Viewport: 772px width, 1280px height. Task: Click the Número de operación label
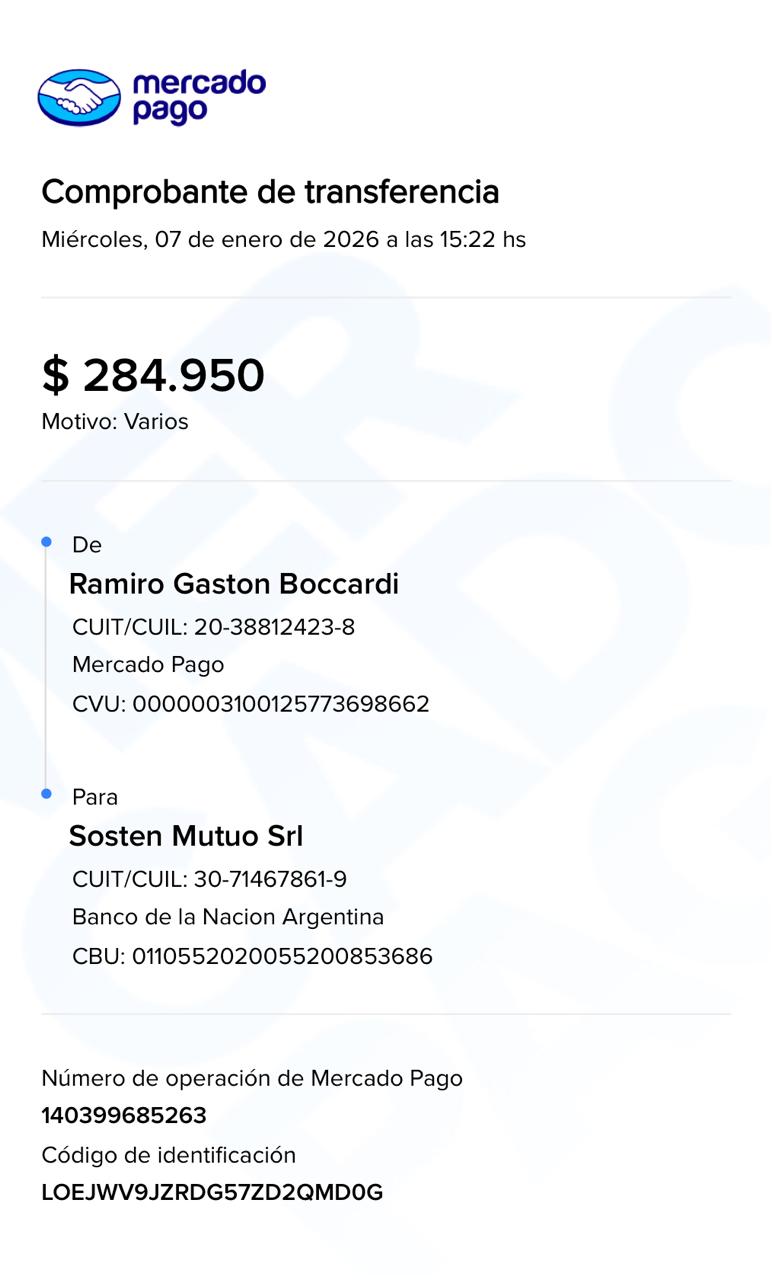[252, 1078]
